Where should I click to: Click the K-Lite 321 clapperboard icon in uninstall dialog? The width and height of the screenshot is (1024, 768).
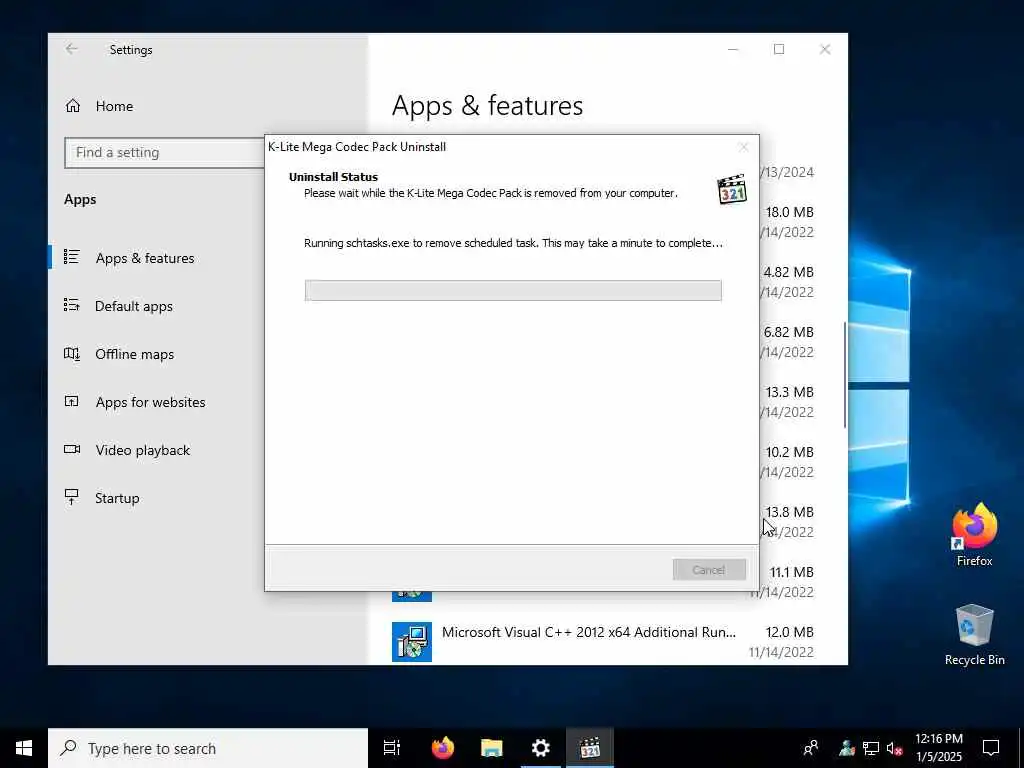pyautogui.click(x=731, y=189)
